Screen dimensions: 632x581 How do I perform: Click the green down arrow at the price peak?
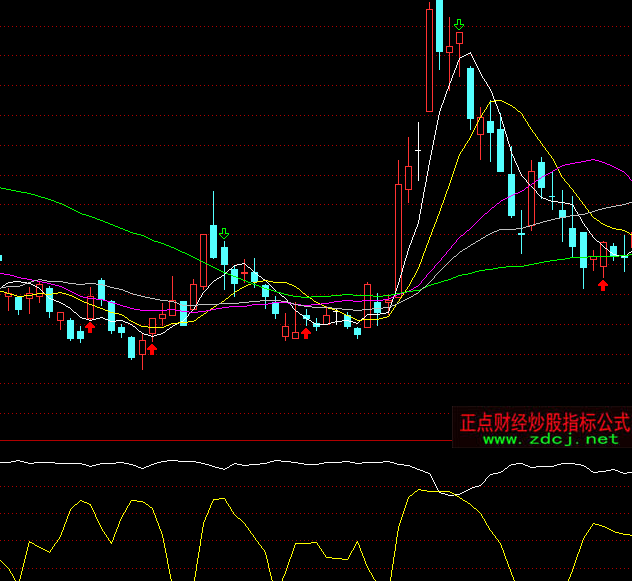coord(459,24)
